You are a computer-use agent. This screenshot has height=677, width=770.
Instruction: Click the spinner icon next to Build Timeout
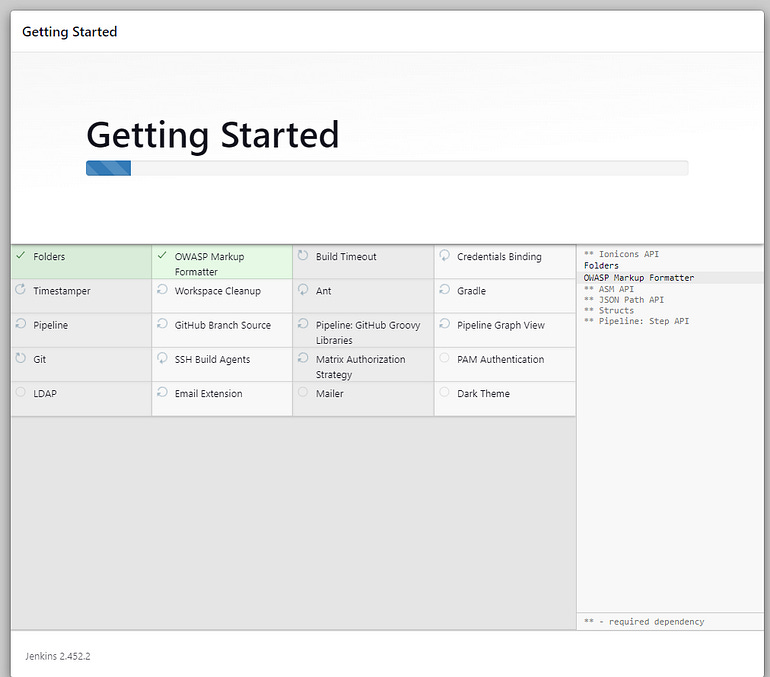pos(303,255)
